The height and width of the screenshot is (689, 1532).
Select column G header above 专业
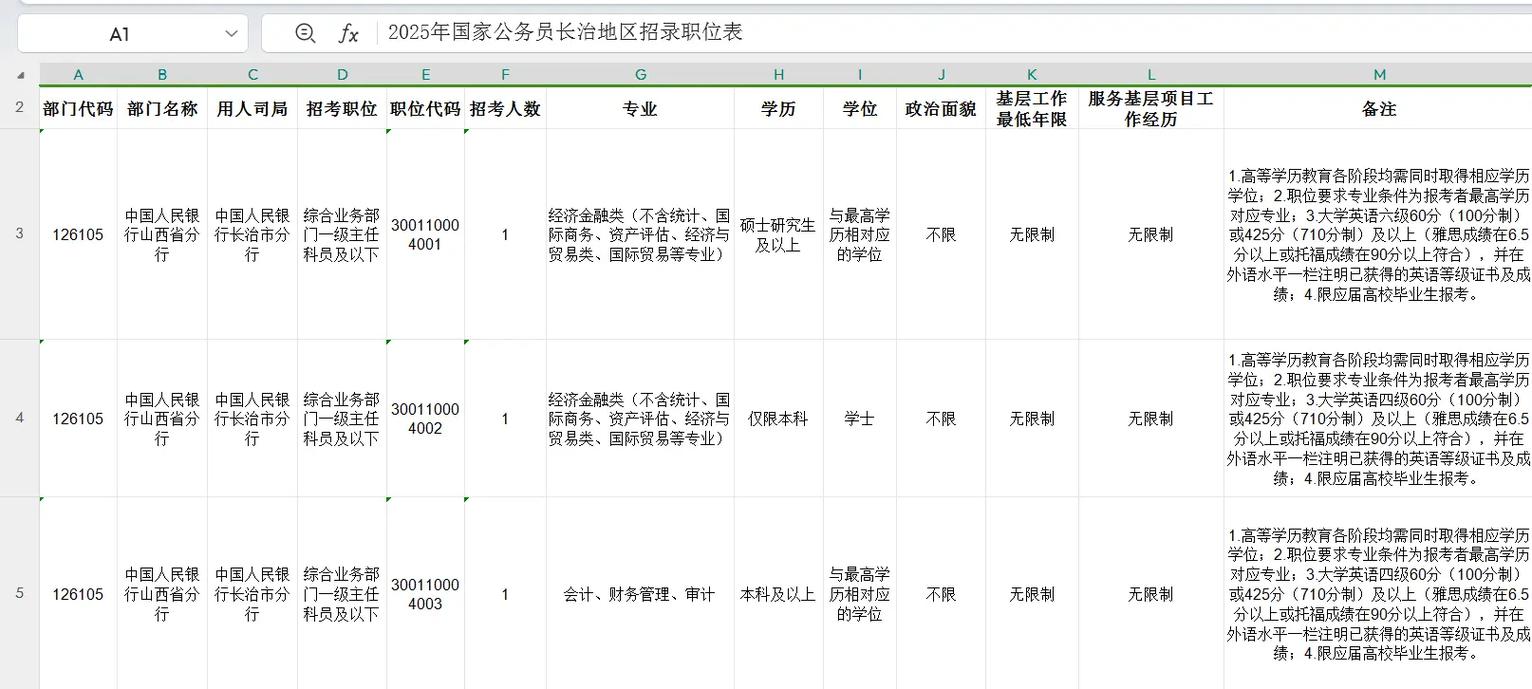click(640, 73)
